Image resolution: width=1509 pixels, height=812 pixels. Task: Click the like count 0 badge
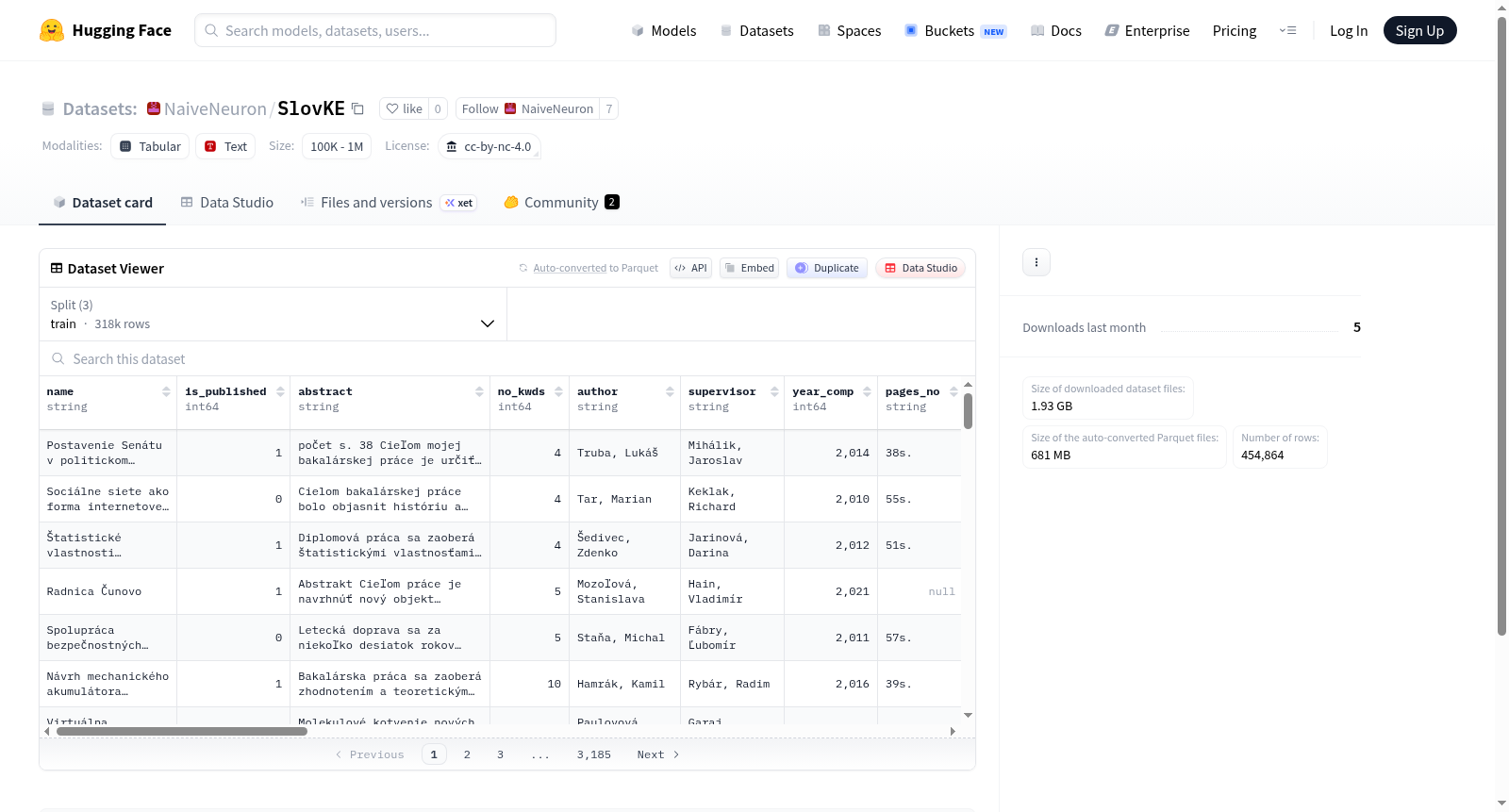[438, 108]
